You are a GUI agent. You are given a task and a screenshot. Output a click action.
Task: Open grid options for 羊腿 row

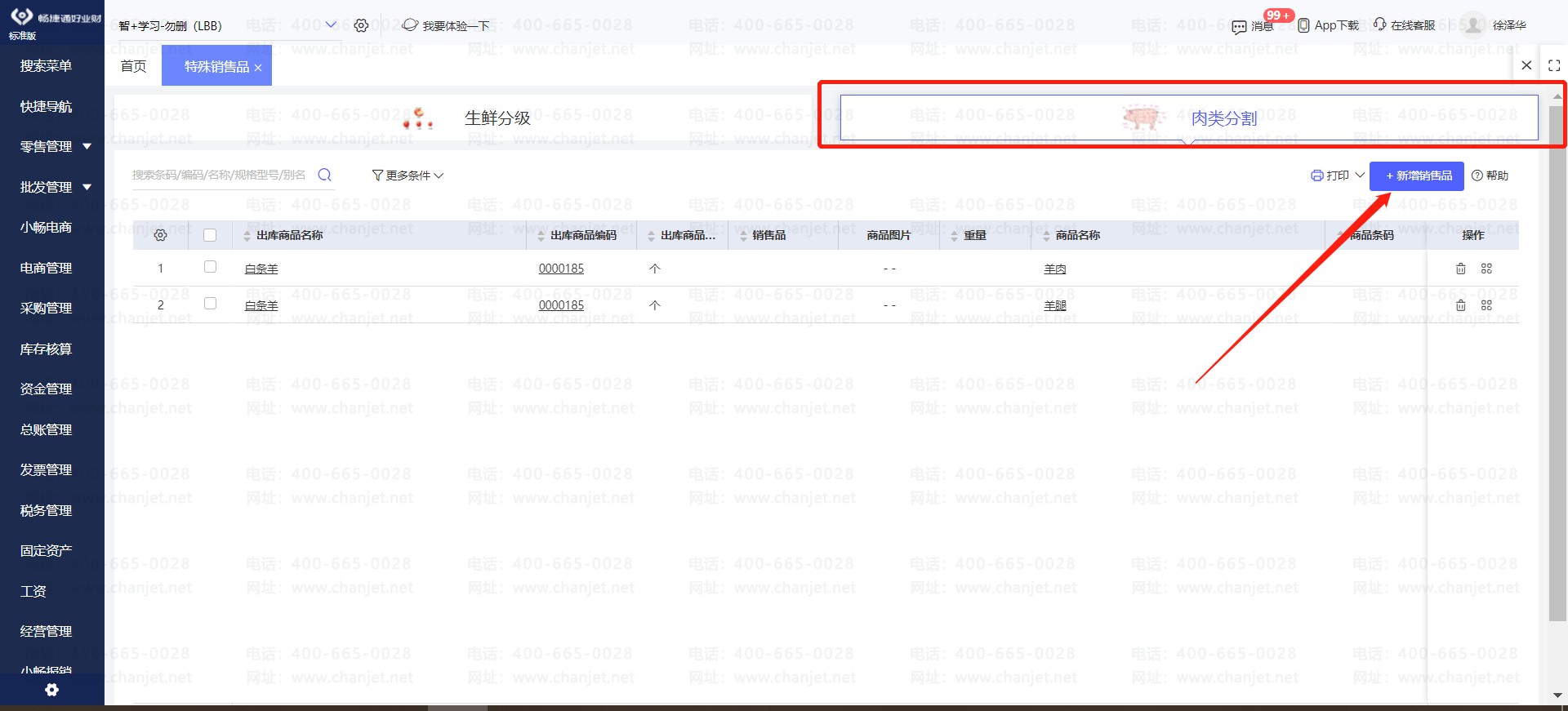1486,305
